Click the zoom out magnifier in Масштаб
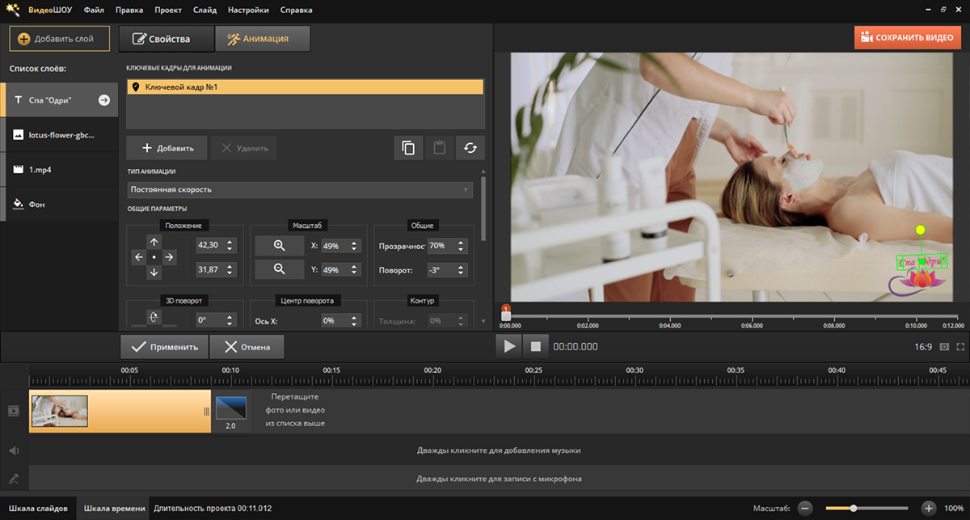The width and height of the screenshot is (970, 520). coord(280,269)
